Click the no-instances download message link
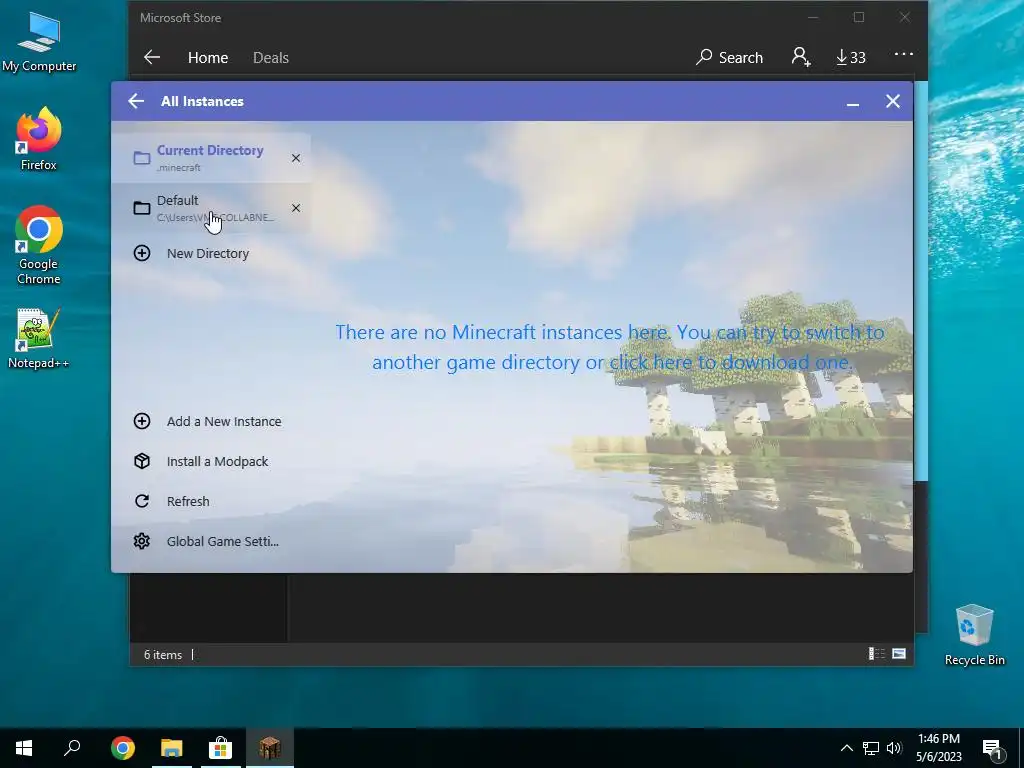The width and height of the screenshot is (1024, 768). (x=610, y=347)
